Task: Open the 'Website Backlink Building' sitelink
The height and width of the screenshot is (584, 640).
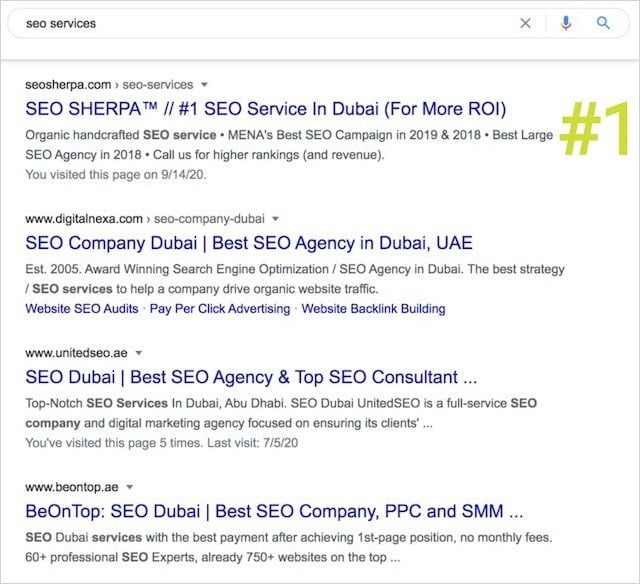Action: coord(374,309)
